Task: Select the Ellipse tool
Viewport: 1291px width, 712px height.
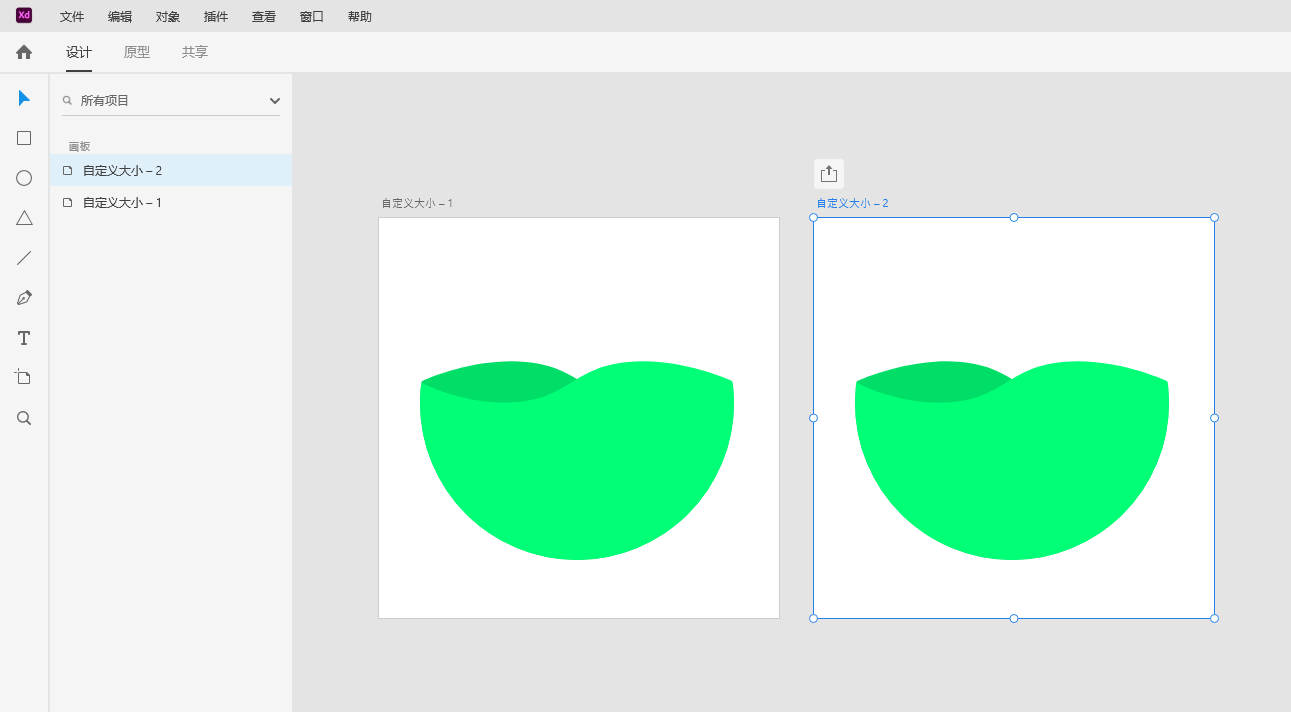Action: pyautogui.click(x=24, y=178)
